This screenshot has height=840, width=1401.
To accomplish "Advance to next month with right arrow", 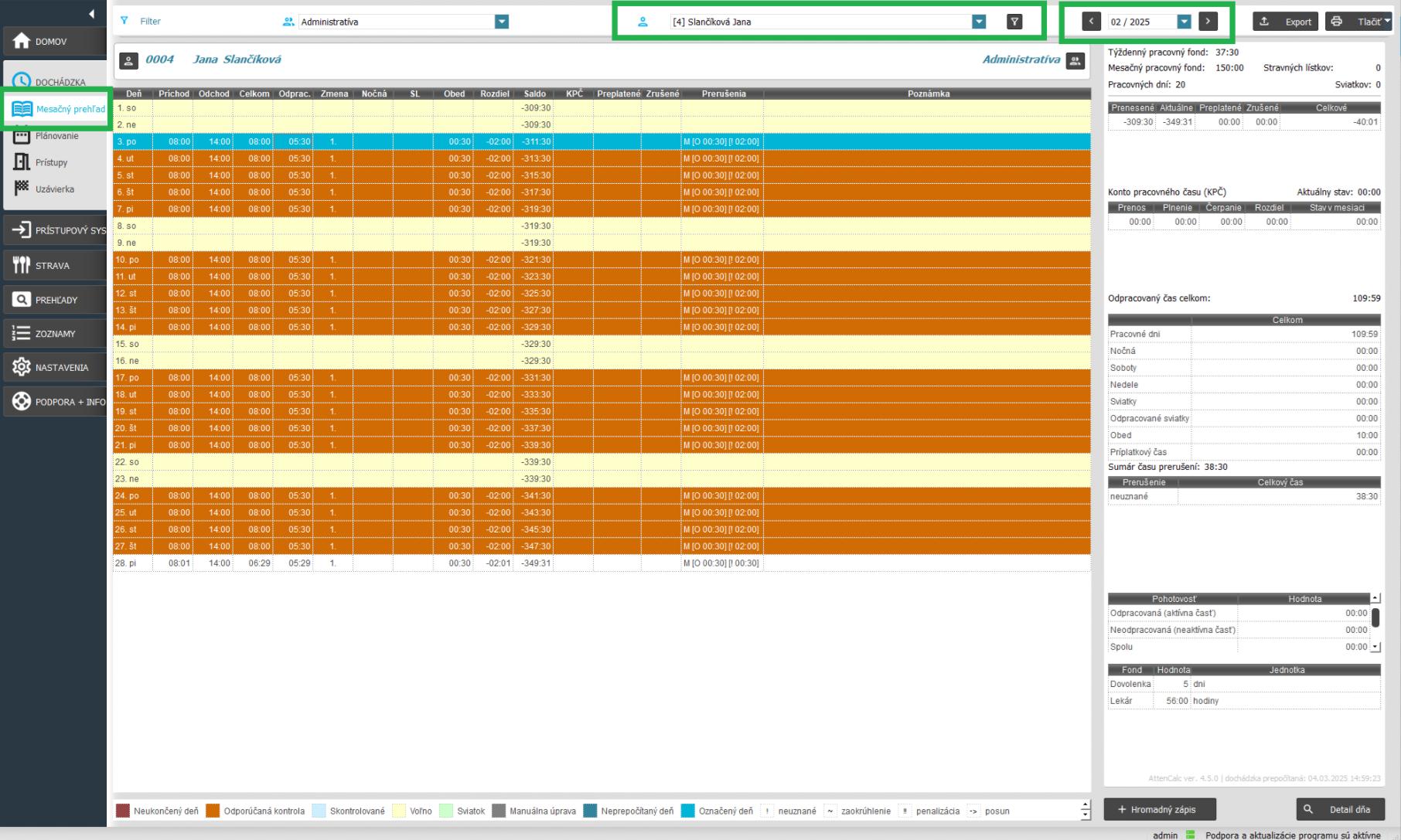I will [x=1208, y=22].
